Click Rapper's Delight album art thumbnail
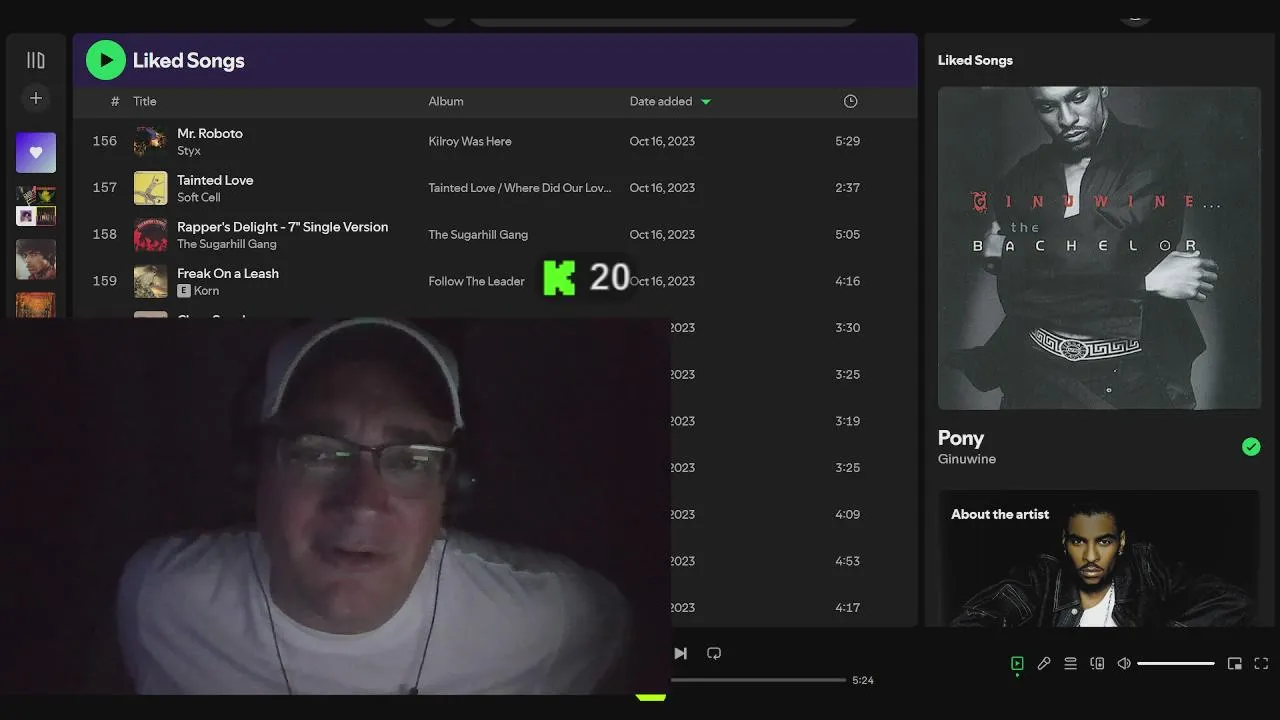 pos(151,234)
